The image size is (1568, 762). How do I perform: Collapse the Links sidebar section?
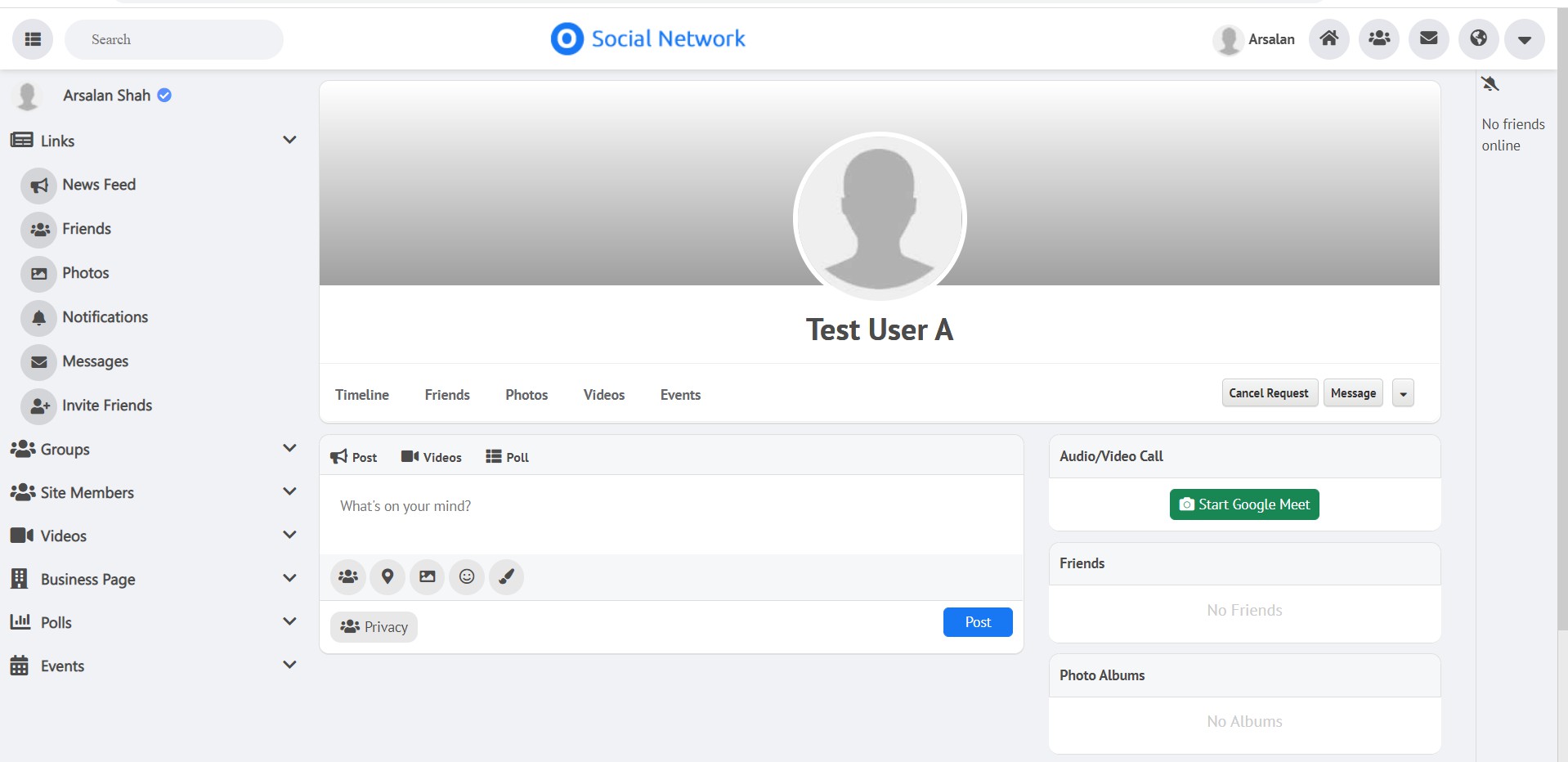(x=289, y=140)
